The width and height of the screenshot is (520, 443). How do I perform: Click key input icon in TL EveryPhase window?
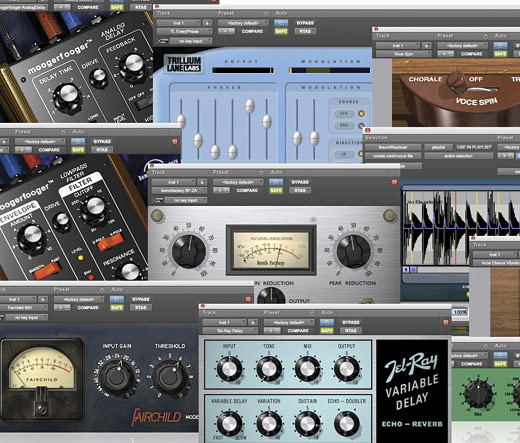(163, 41)
